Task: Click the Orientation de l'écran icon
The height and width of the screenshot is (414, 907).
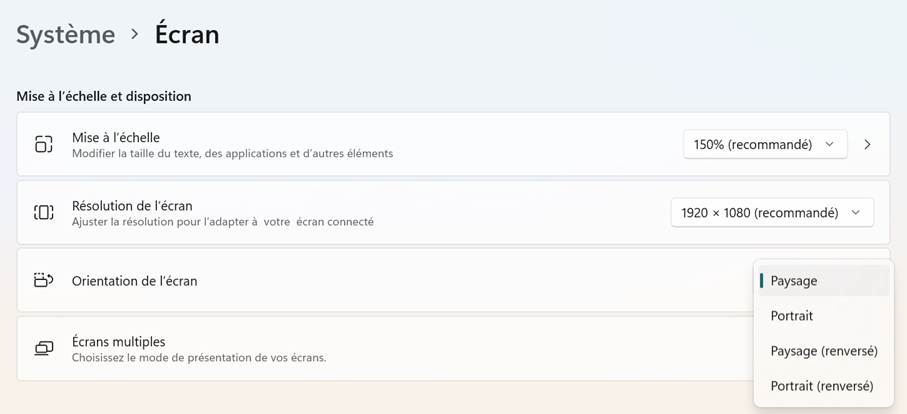Action: coord(43,280)
